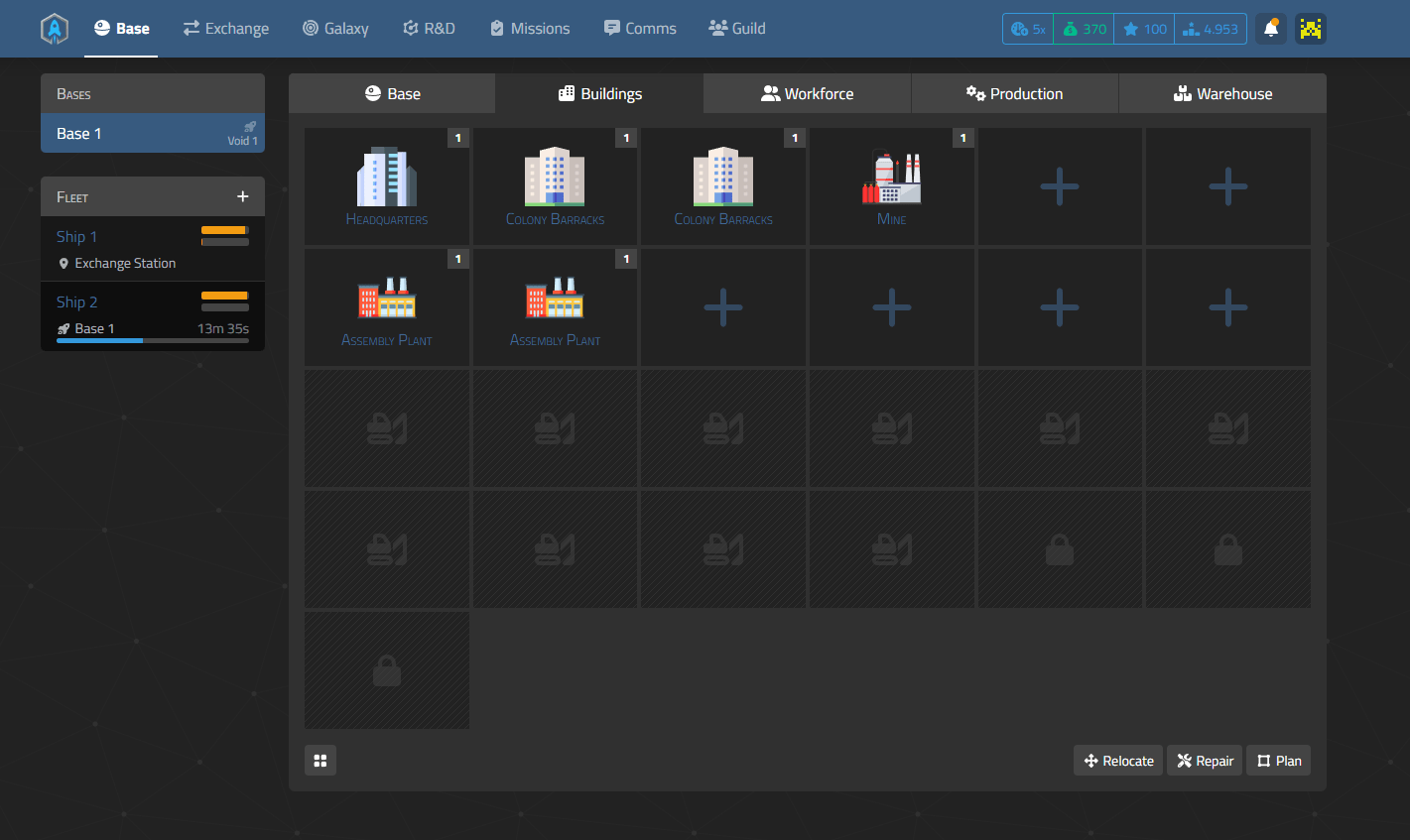Add a new ship with Fleet plus
Image resolution: width=1410 pixels, height=840 pixels.
click(x=242, y=196)
